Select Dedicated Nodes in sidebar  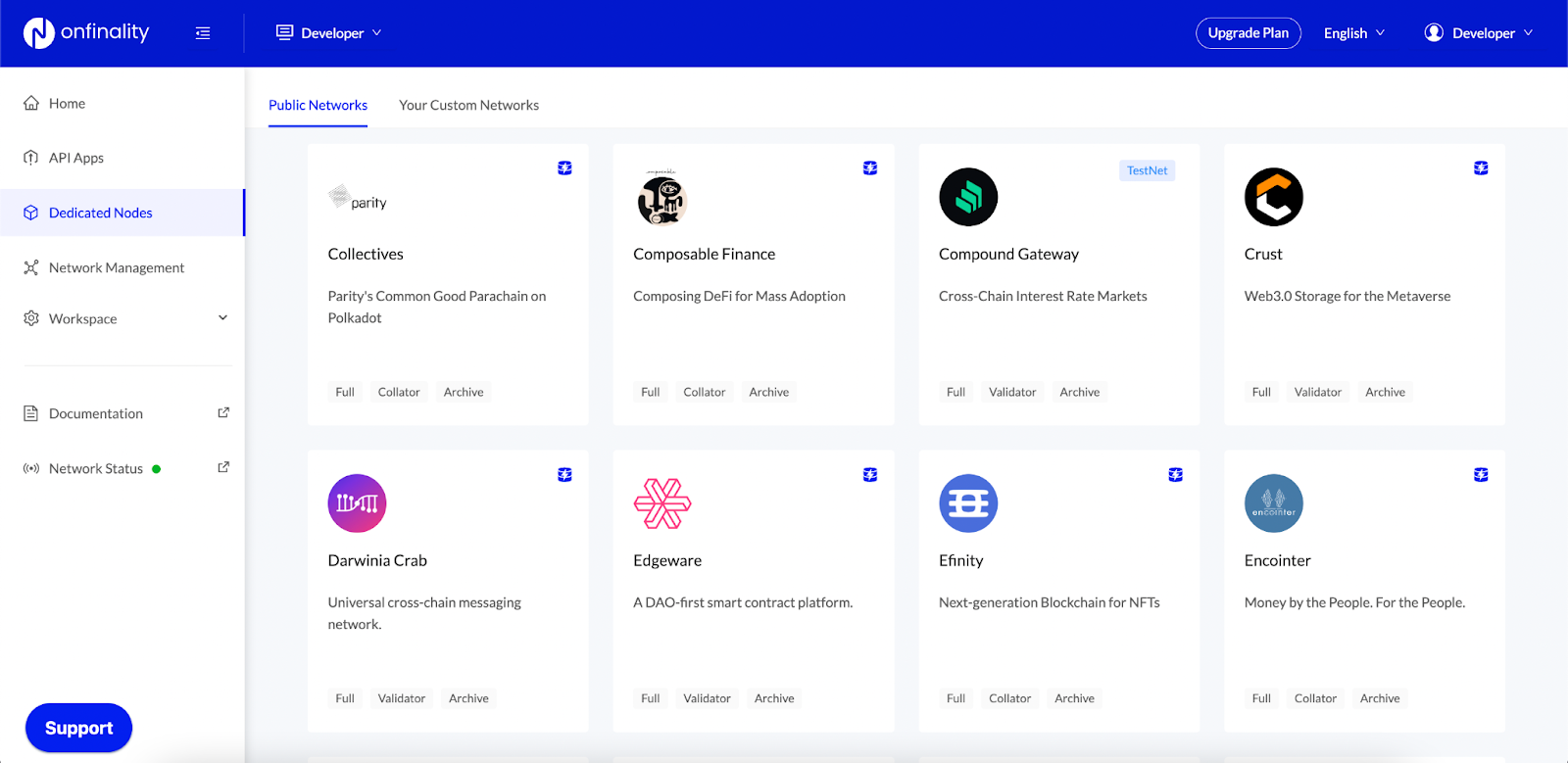(x=122, y=213)
